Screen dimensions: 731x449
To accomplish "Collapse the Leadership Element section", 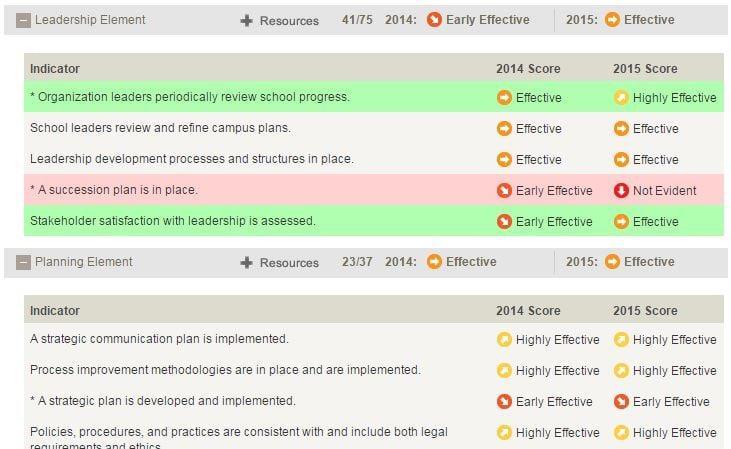I will pos(24,21).
